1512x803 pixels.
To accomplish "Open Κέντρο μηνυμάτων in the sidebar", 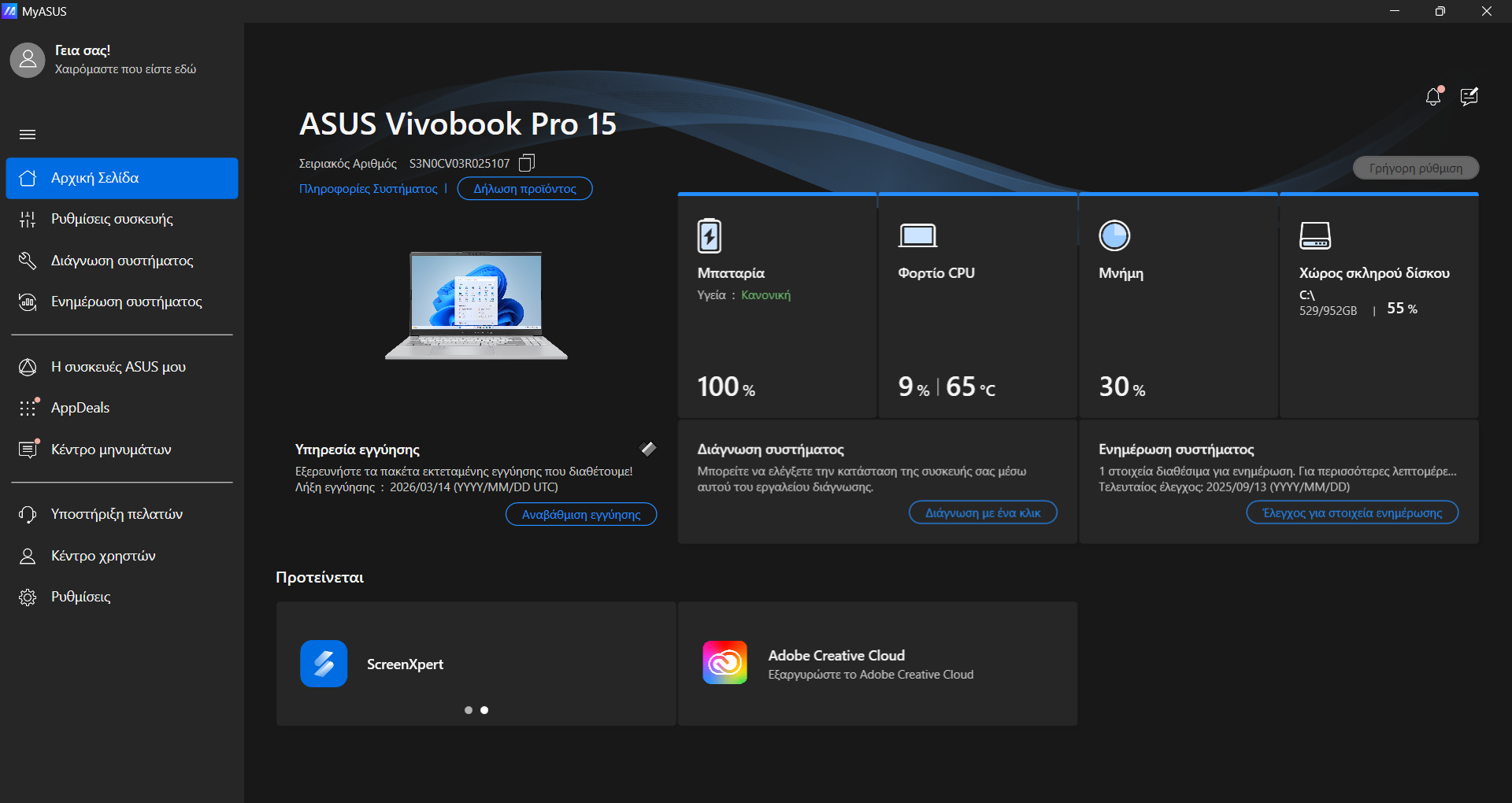I will (122, 450).
